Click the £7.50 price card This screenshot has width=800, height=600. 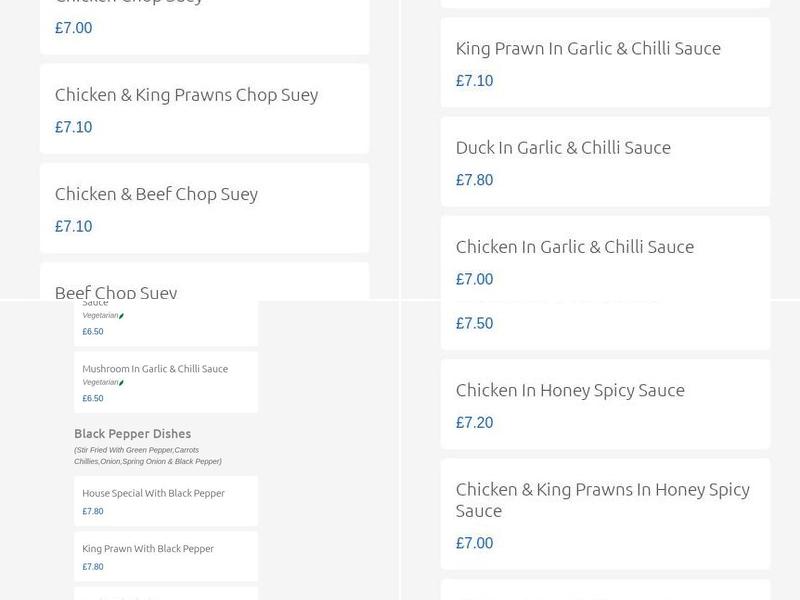coord(474,324)
